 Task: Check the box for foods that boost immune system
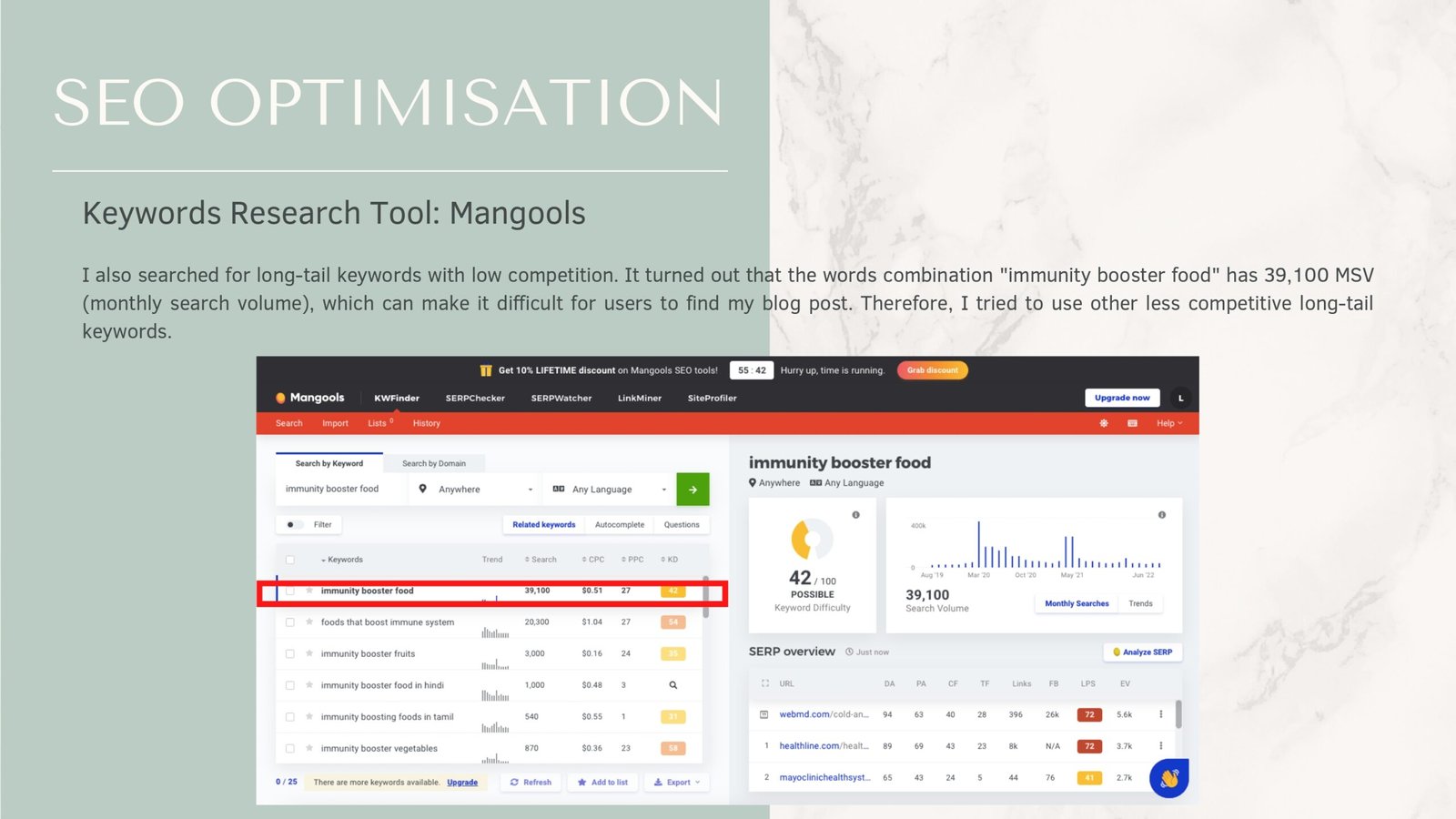pos(290,622)
